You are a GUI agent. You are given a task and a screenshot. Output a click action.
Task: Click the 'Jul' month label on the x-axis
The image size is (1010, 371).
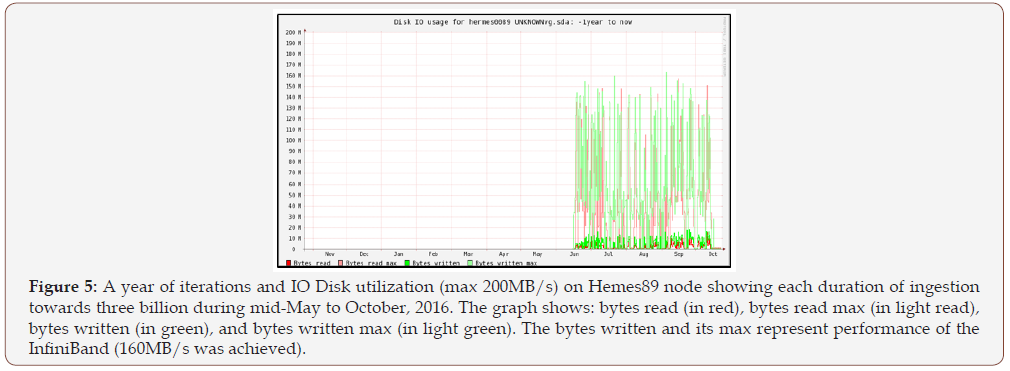tap(608, 254)
